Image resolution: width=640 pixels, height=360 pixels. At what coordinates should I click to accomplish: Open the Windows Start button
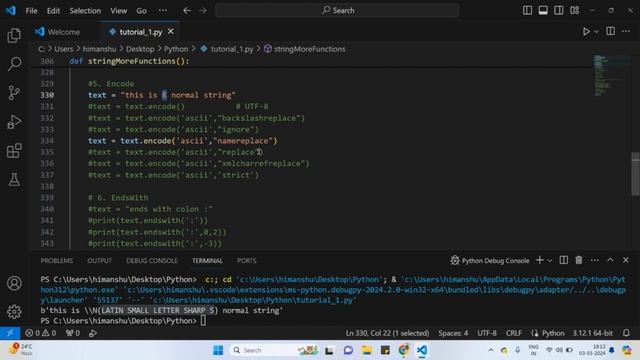pyautogui.click(x=218, y=350)
